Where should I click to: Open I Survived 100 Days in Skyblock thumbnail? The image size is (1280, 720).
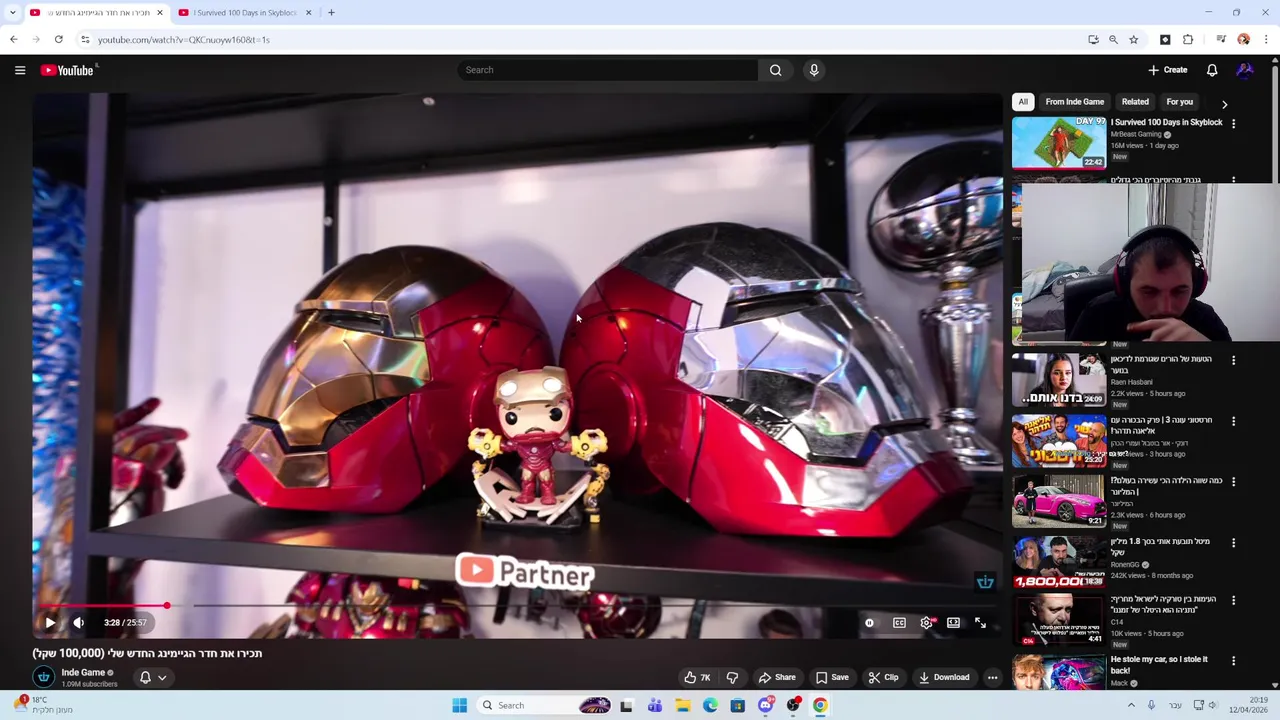click(1059, 143)
